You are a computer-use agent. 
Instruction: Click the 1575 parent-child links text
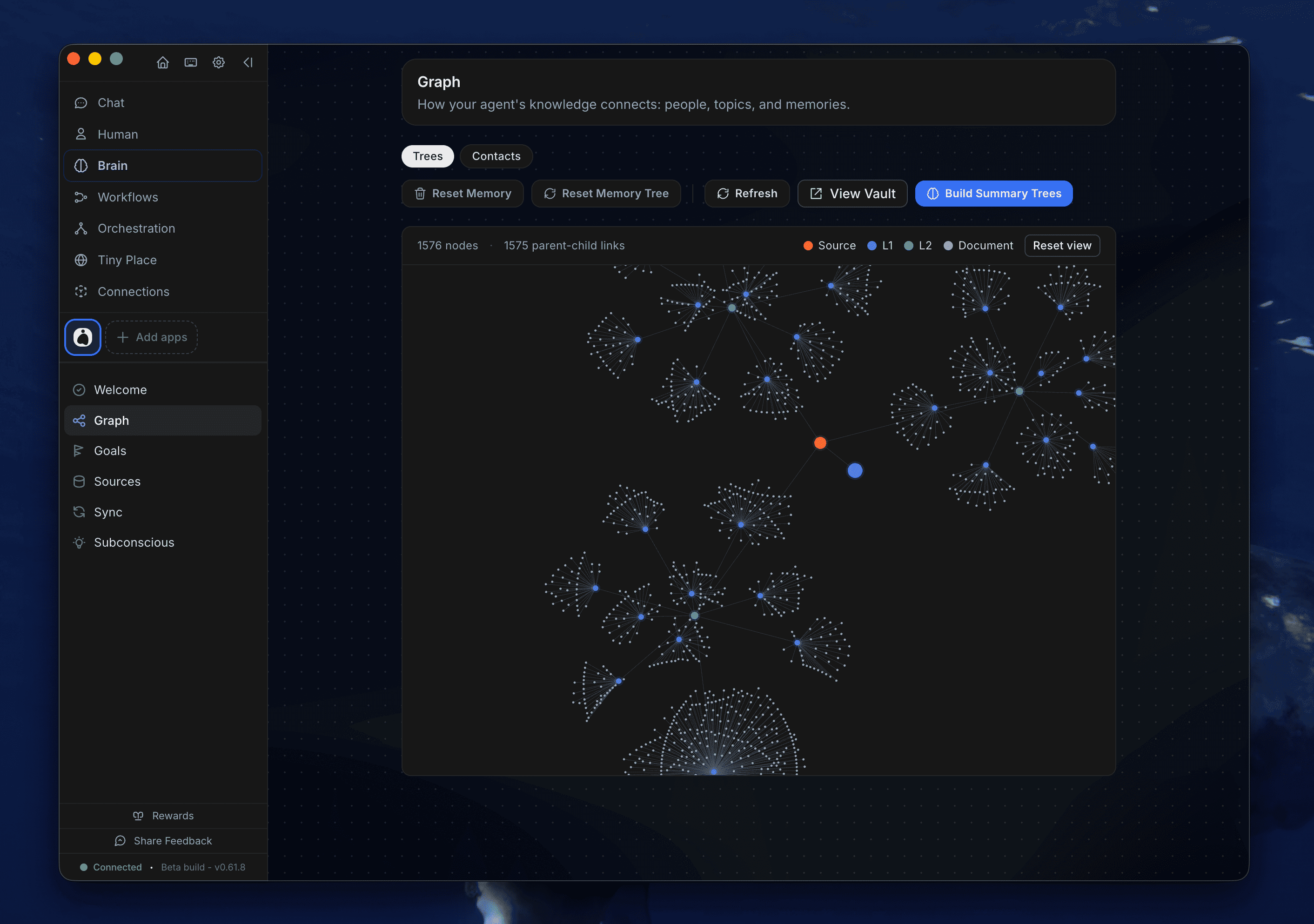pos(564,246)
